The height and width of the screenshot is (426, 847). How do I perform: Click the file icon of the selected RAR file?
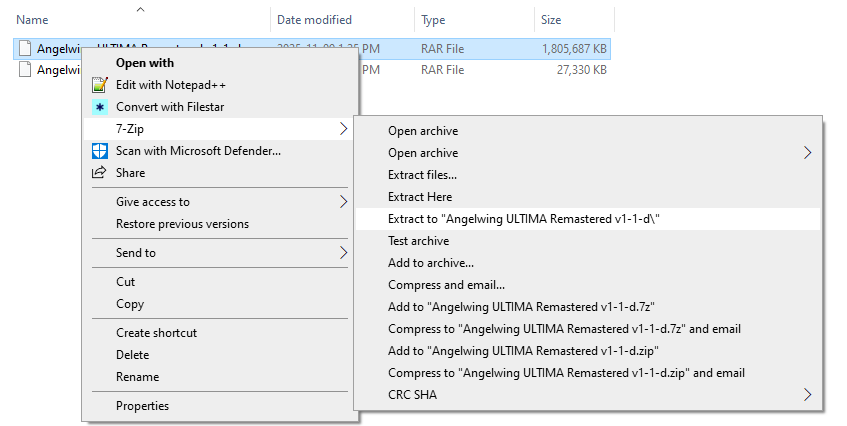coord(25,48)
